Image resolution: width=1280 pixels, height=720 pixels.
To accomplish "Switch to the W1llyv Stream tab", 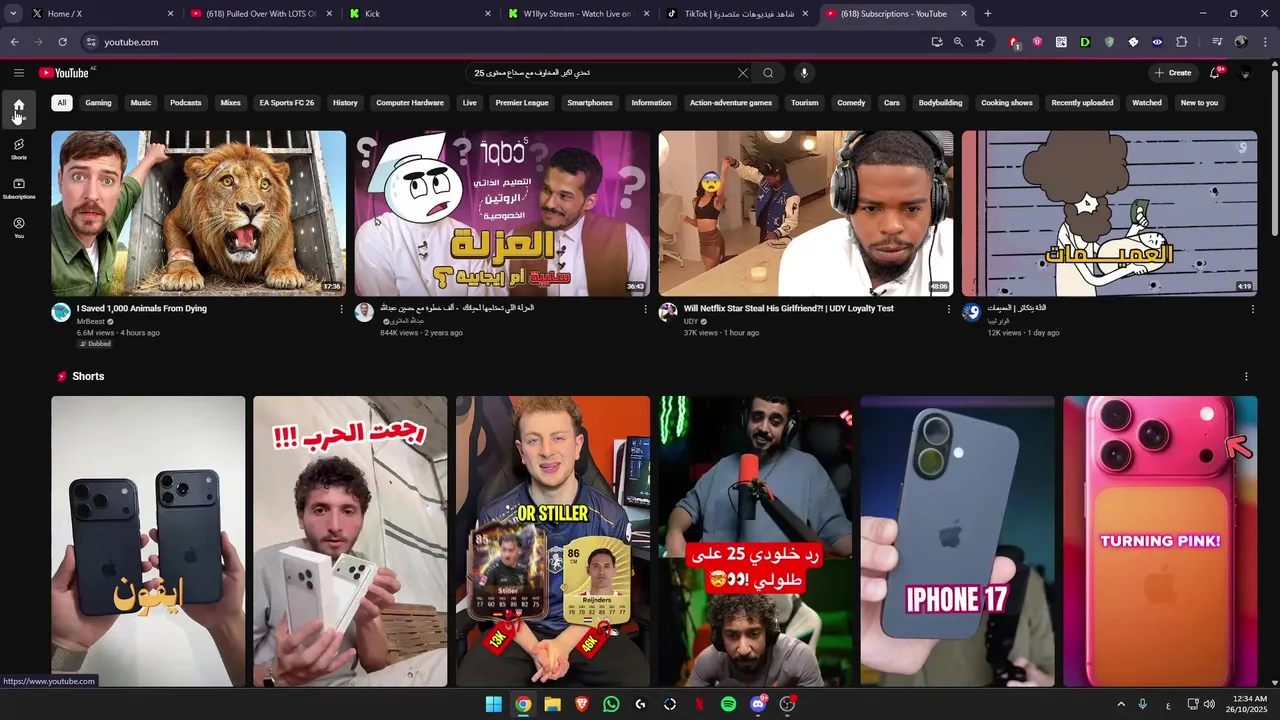I will point(578,14).
